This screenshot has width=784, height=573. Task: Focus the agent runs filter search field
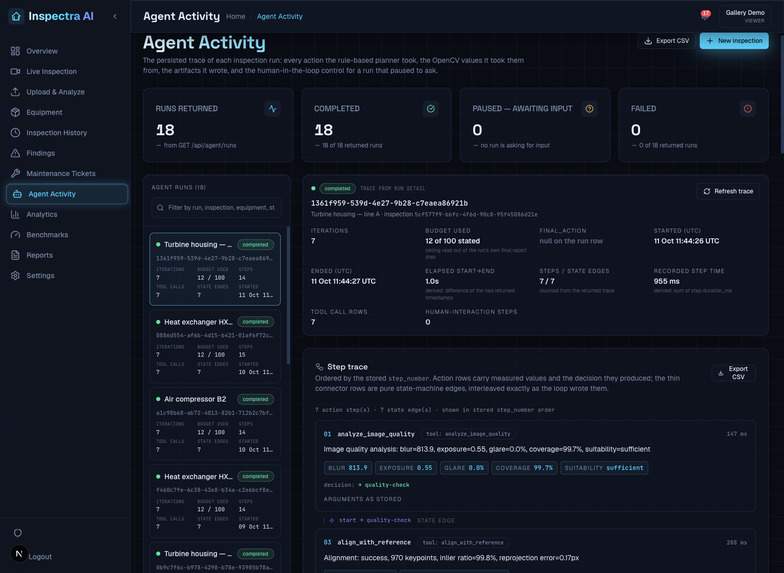(216, 208)
